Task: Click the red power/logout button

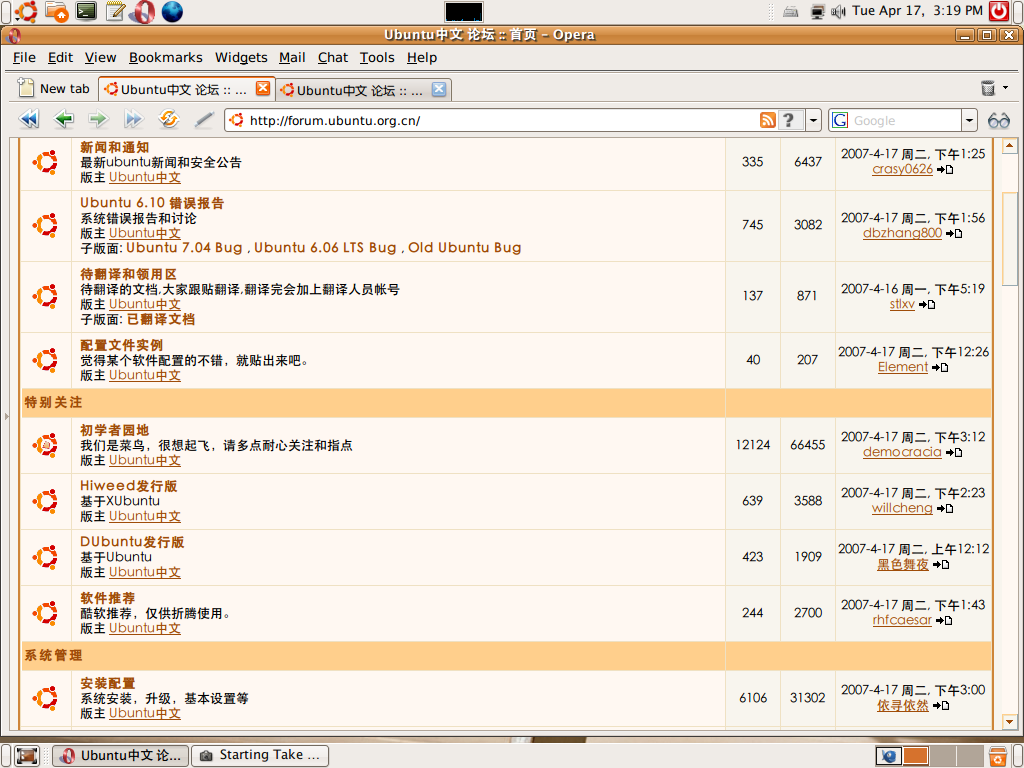Action: click(x=999, y=11)
